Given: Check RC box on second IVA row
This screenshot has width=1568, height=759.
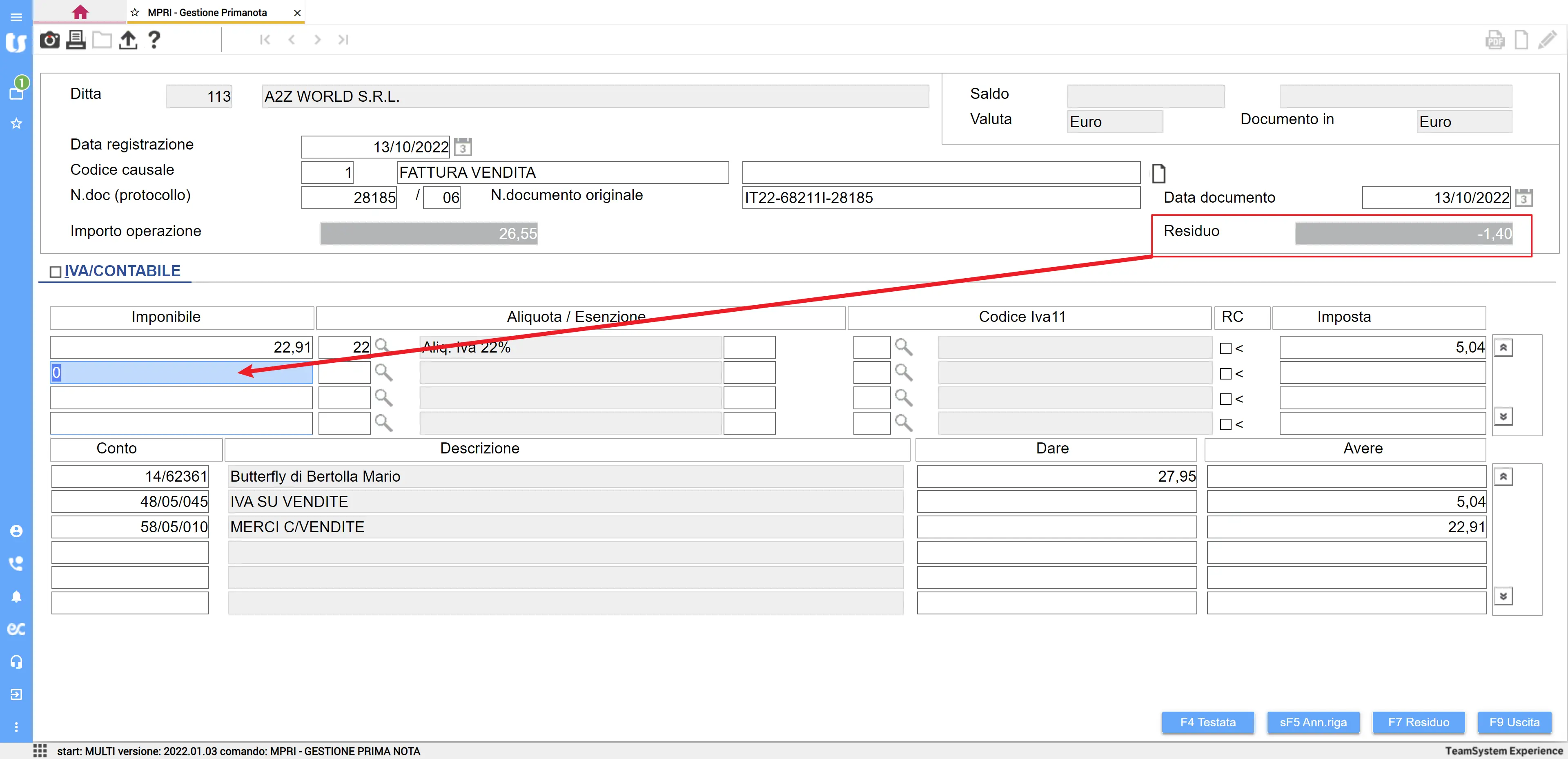Looking at the screenshot, I should [1225, 373].
